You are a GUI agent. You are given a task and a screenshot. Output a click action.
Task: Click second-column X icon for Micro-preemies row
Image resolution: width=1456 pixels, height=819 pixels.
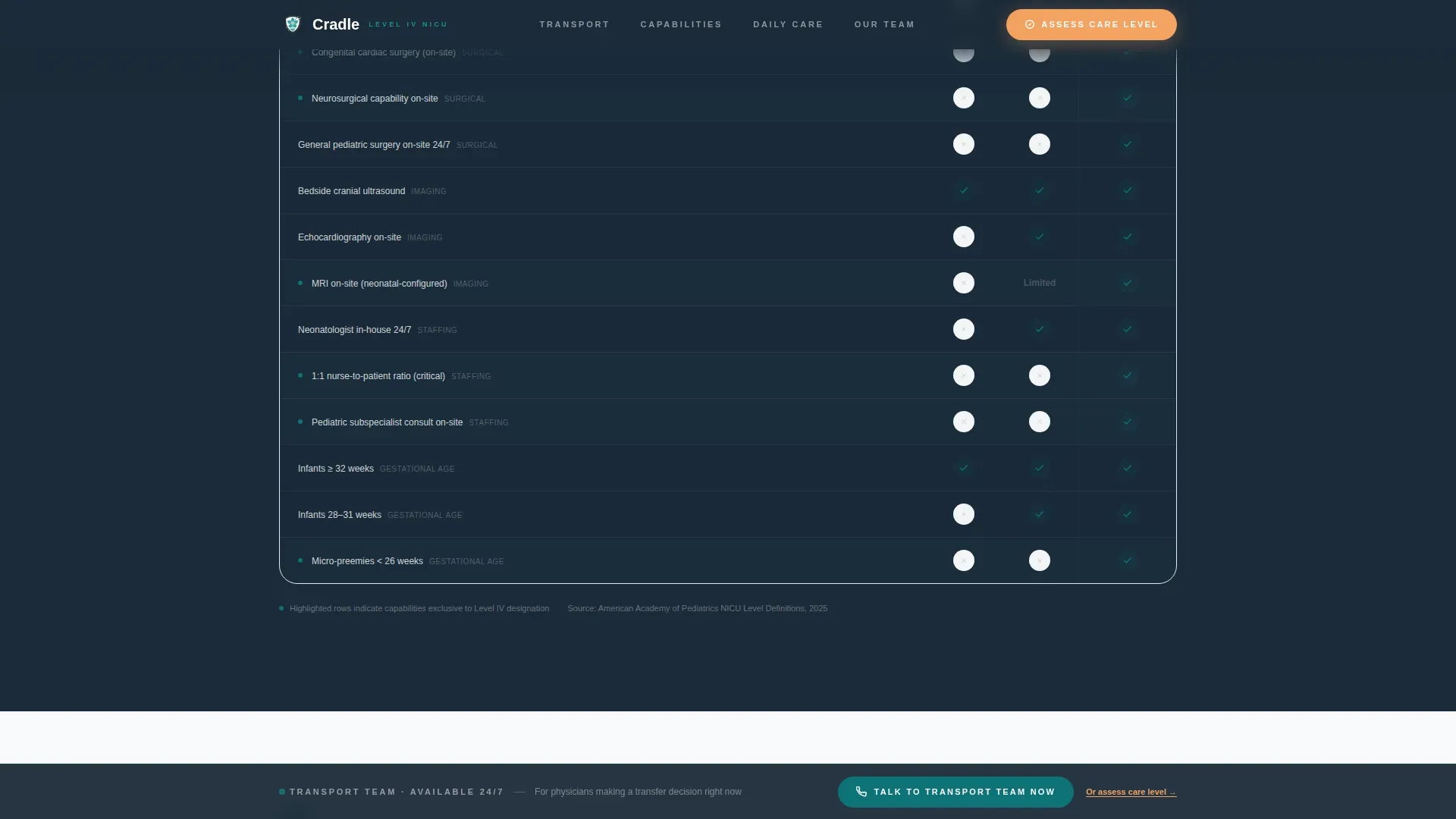click(x=1040, y=560)
